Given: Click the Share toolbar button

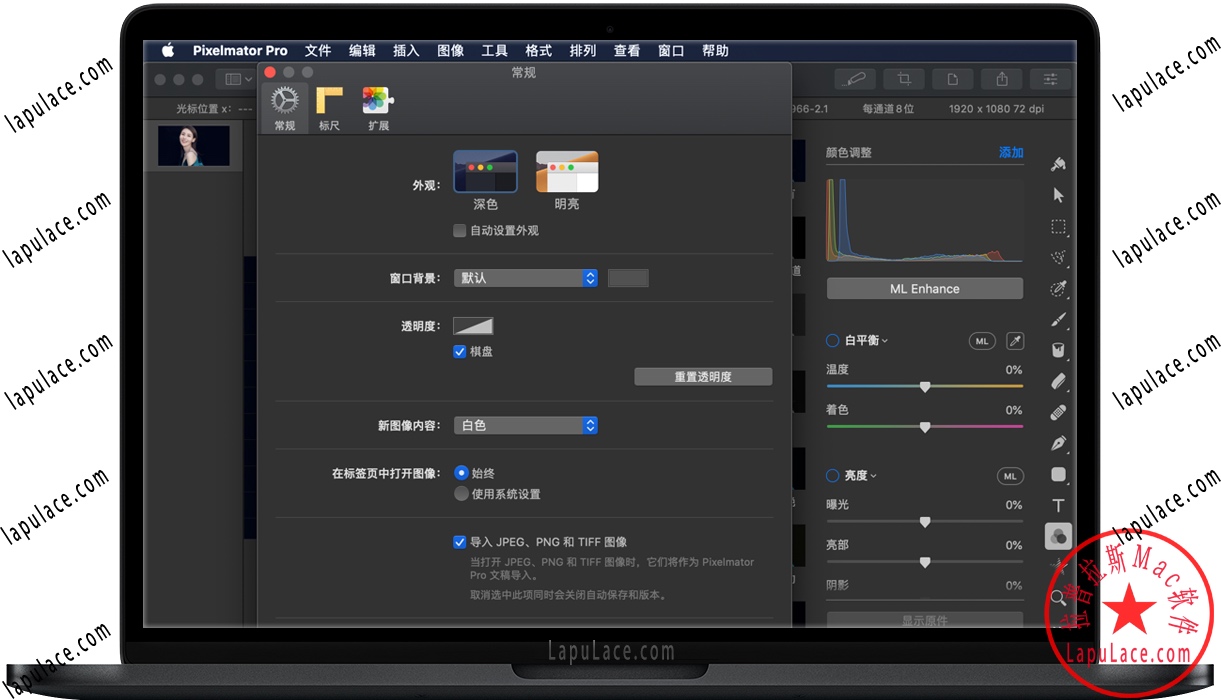Looking at the screenshot, I should tap(1002, 79).
